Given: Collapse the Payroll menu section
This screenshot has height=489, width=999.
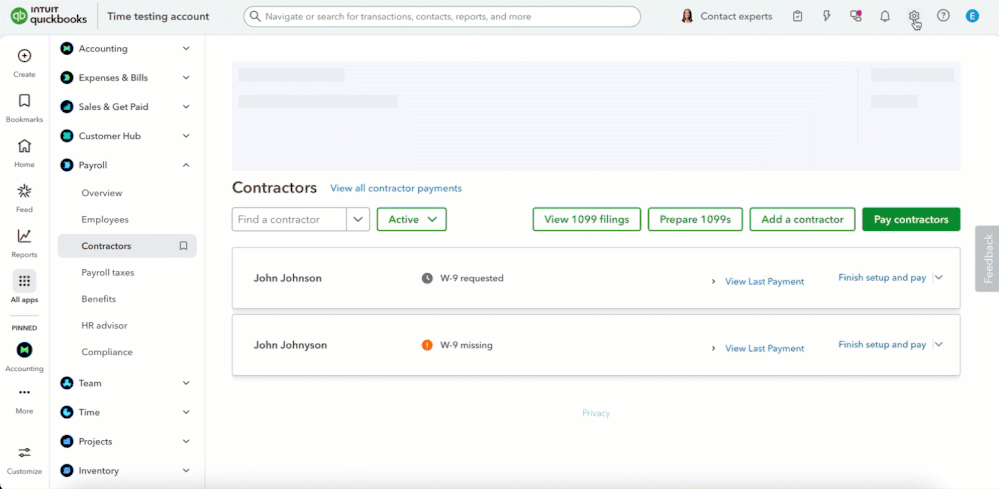Looking at the screenshot, I should coord(186,165).
